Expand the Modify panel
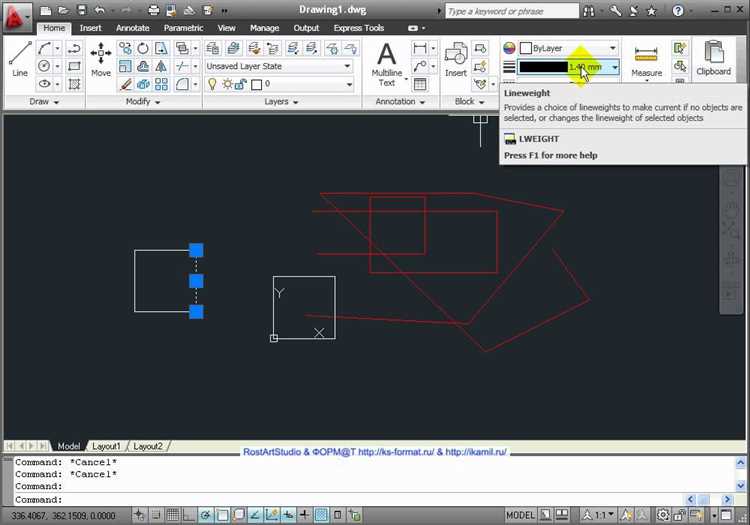 point(143,102)
